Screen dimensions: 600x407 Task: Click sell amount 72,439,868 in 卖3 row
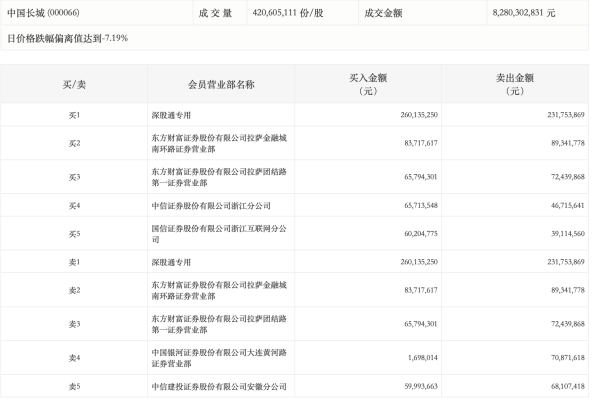point(568,324)
